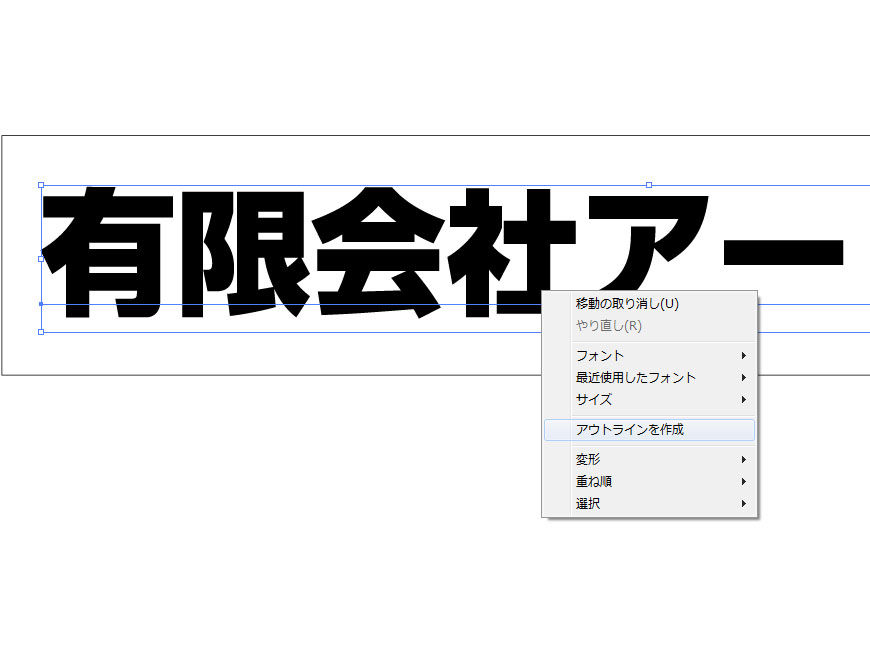This screenshot has width=870, height=650.
Task: Click the bottom-left bounding box handle
Action: (41, 332)
